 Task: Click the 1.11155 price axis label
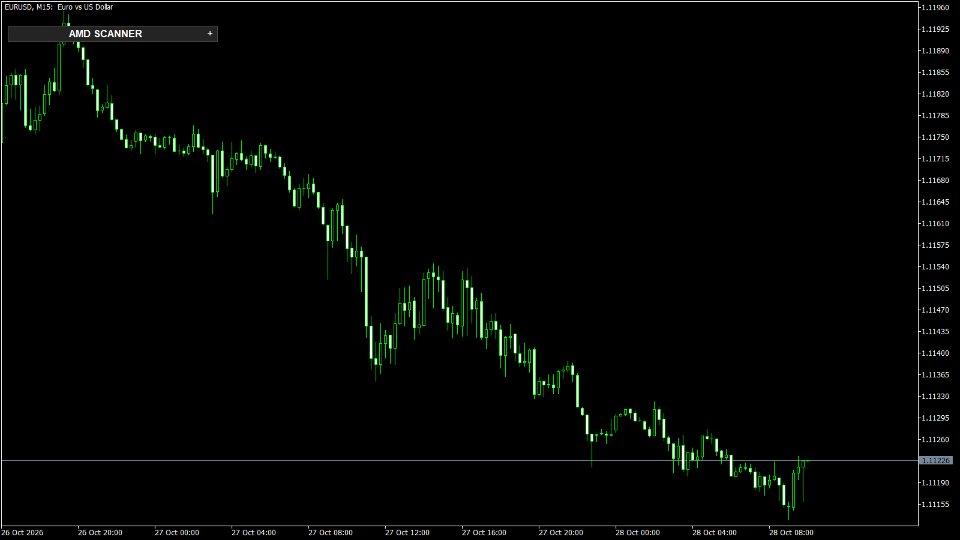tap(935, 504)
